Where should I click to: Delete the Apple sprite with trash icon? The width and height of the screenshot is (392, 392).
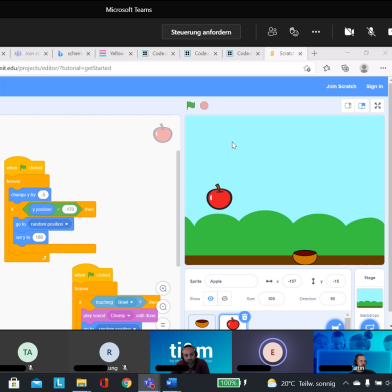245,317
